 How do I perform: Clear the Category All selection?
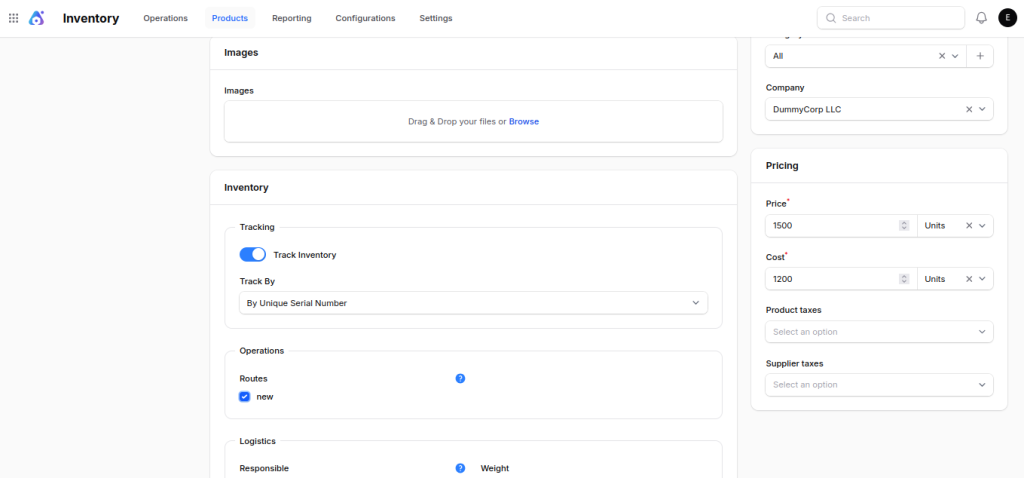point(942,56)
